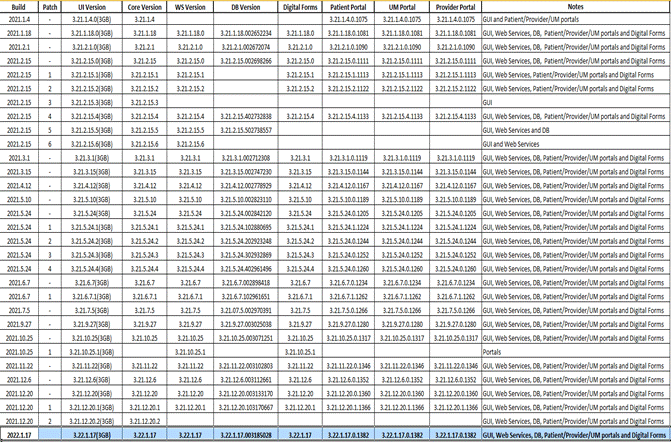Image resolution: width=671 pixels, height=443 pixels.
Task: Select Core Version cell 3.21.2.15.3
Action: coord(145,102)
